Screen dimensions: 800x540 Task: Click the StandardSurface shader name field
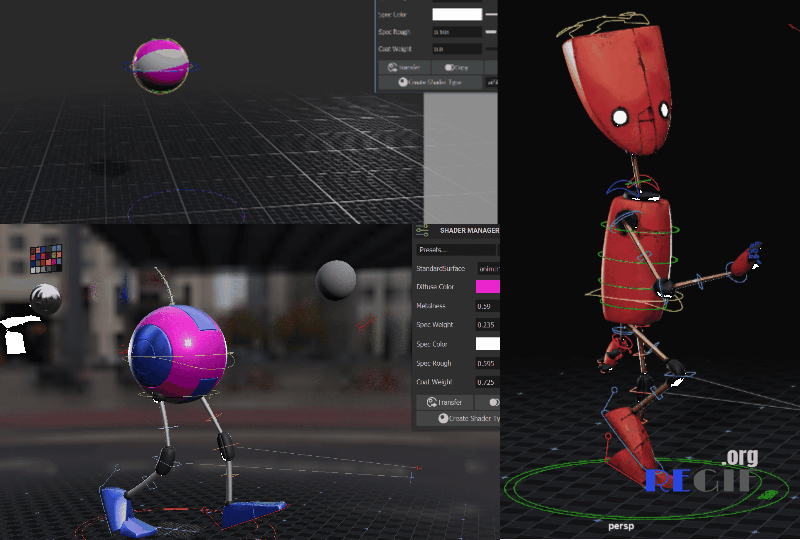pos(488,268)
